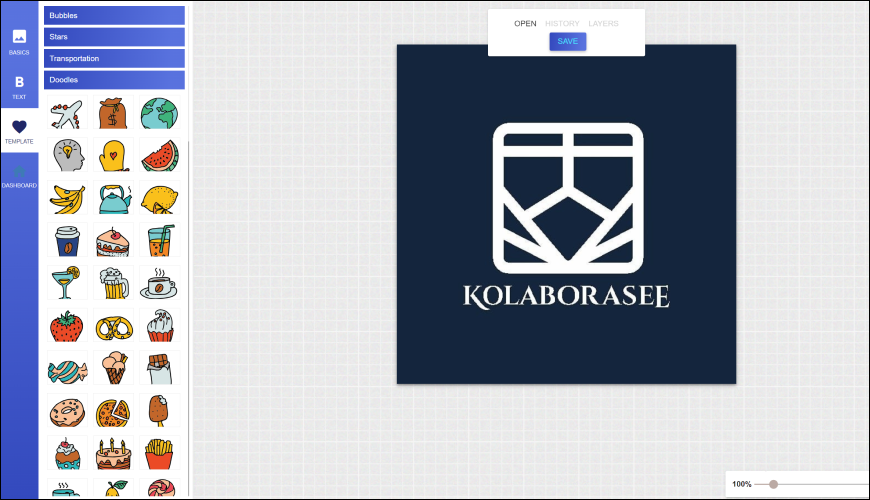Expand the Transportation category
The height and width of the screenshot is (500, 870).
[x=114, y=58]
